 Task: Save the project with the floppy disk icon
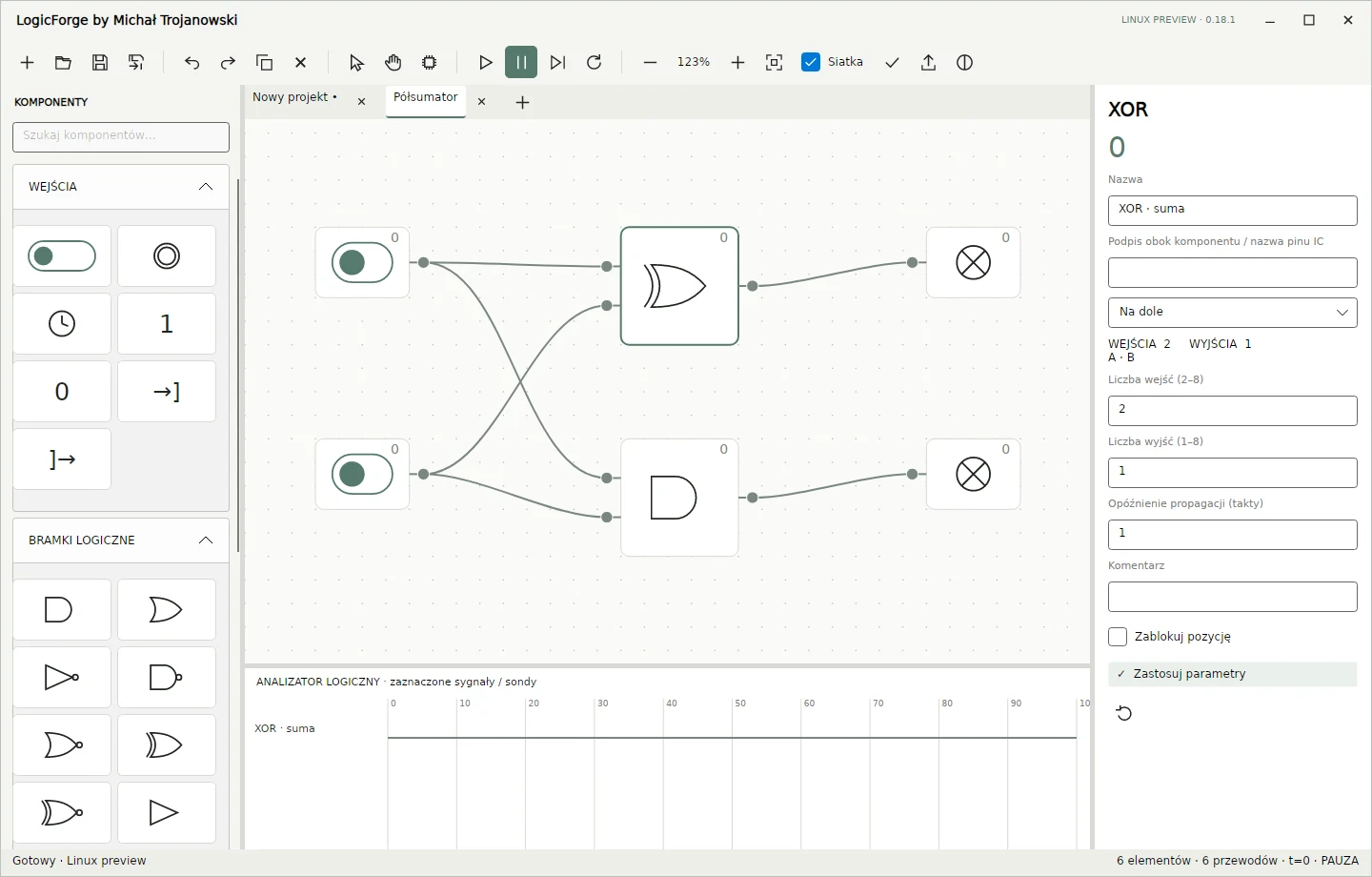[100, 63]
